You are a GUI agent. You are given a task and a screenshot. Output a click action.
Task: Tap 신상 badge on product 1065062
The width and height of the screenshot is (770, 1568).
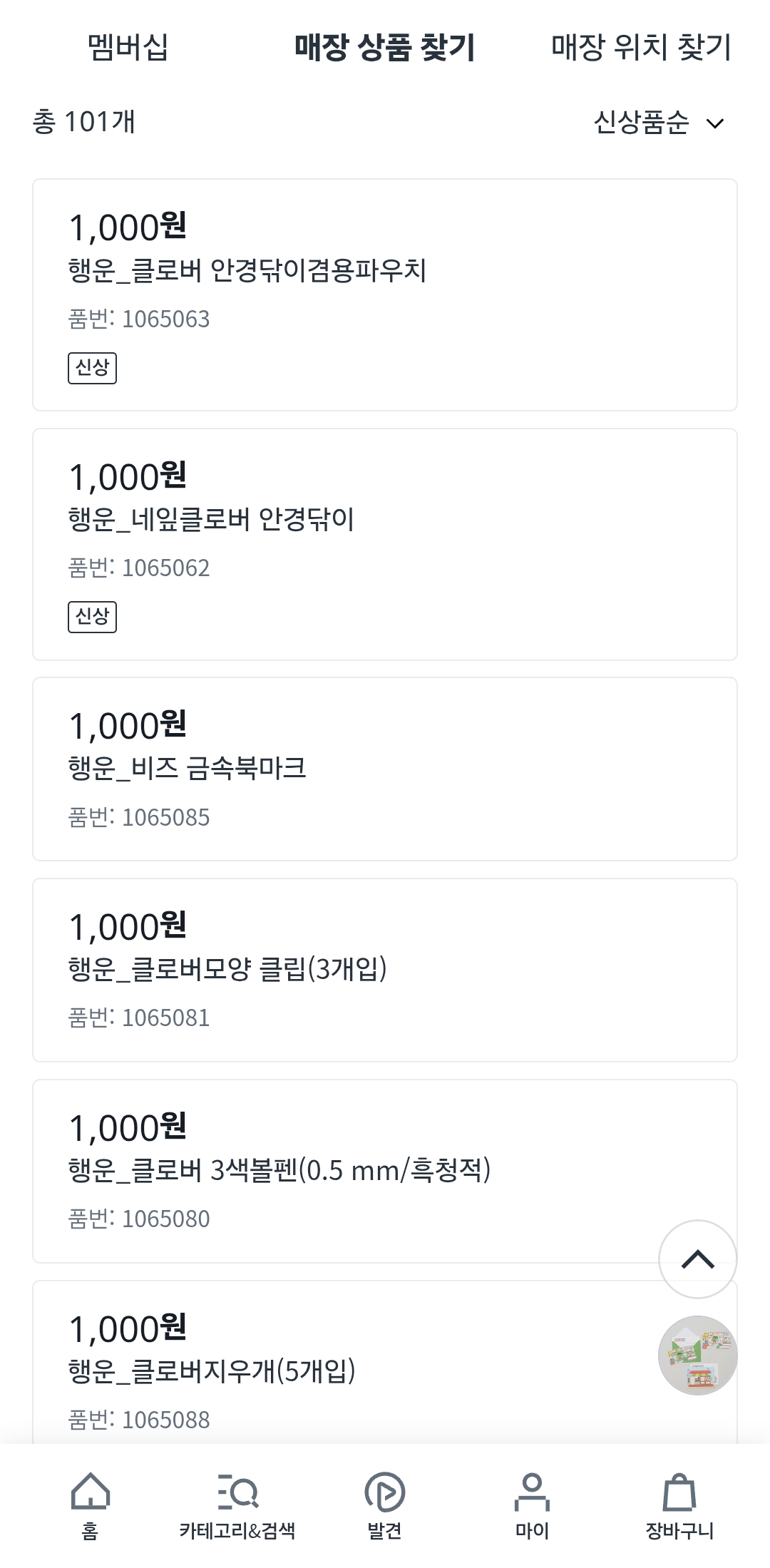(92, 617)
